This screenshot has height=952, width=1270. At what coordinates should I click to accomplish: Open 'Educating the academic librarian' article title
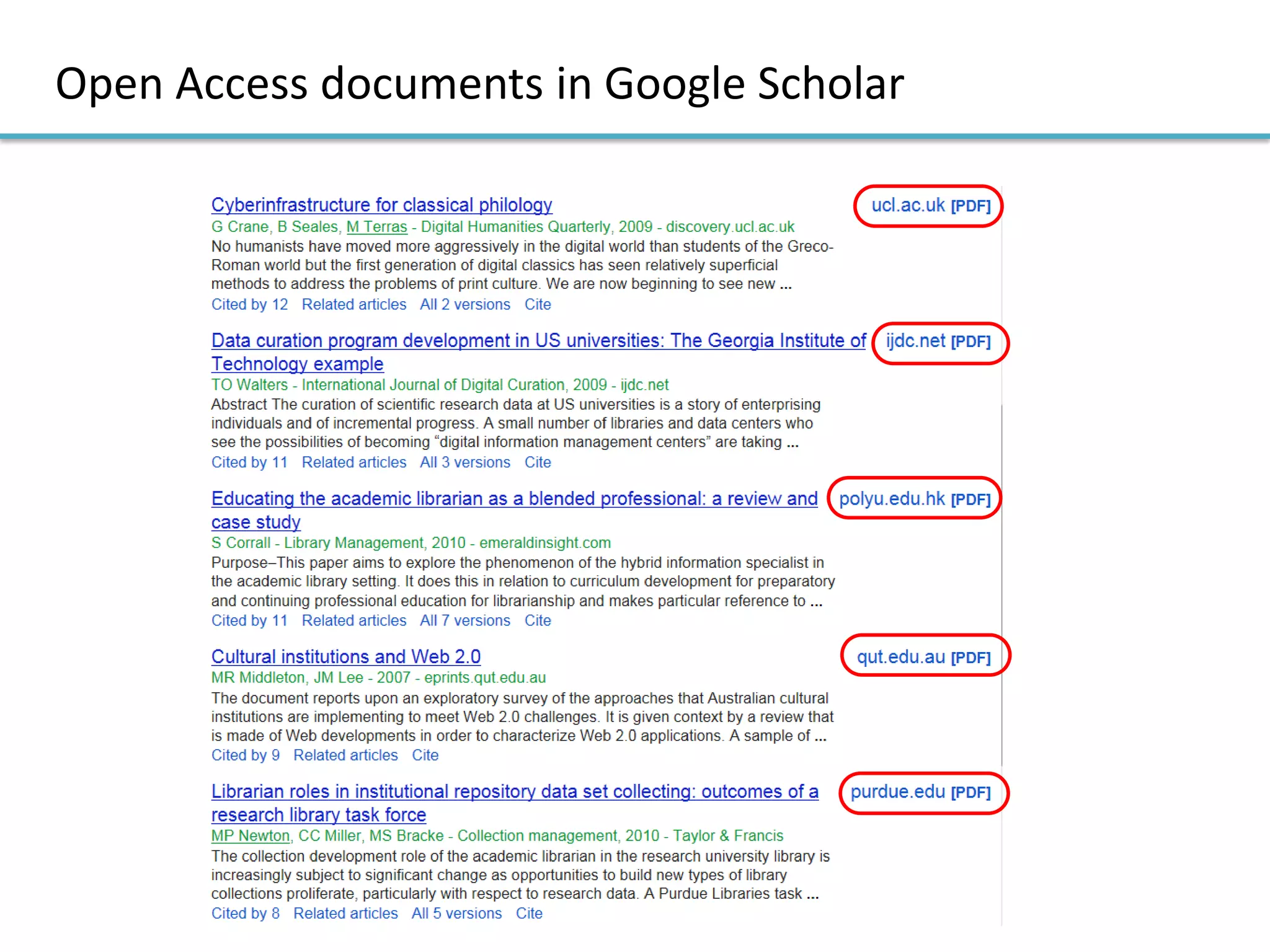(514, 510)
